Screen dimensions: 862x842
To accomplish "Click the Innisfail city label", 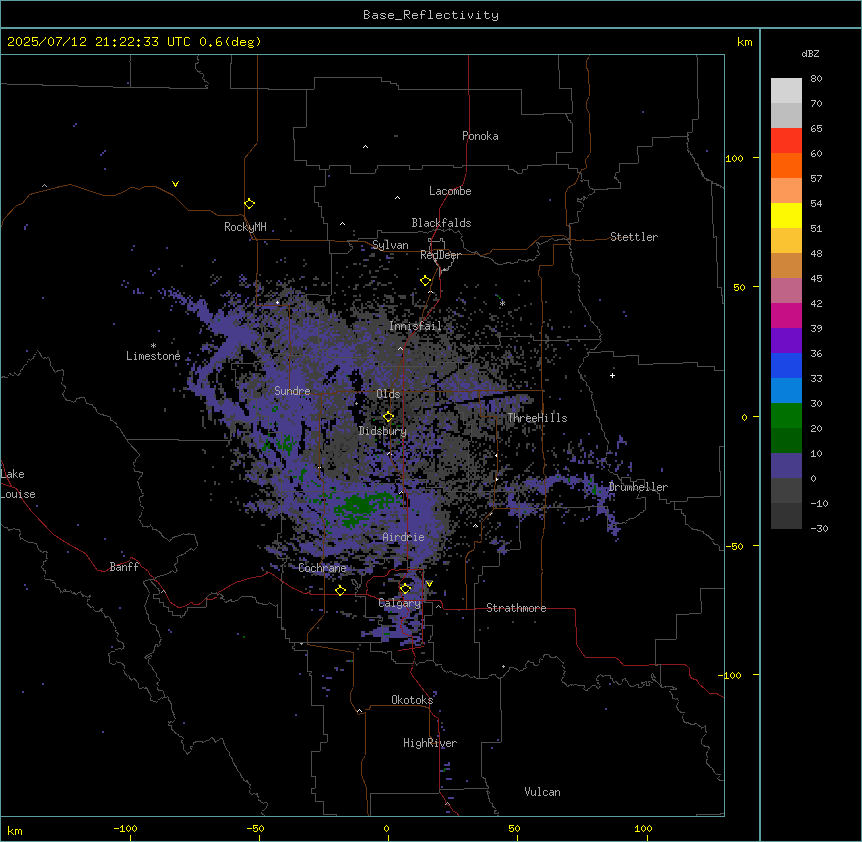I will [x=415, y=326].
